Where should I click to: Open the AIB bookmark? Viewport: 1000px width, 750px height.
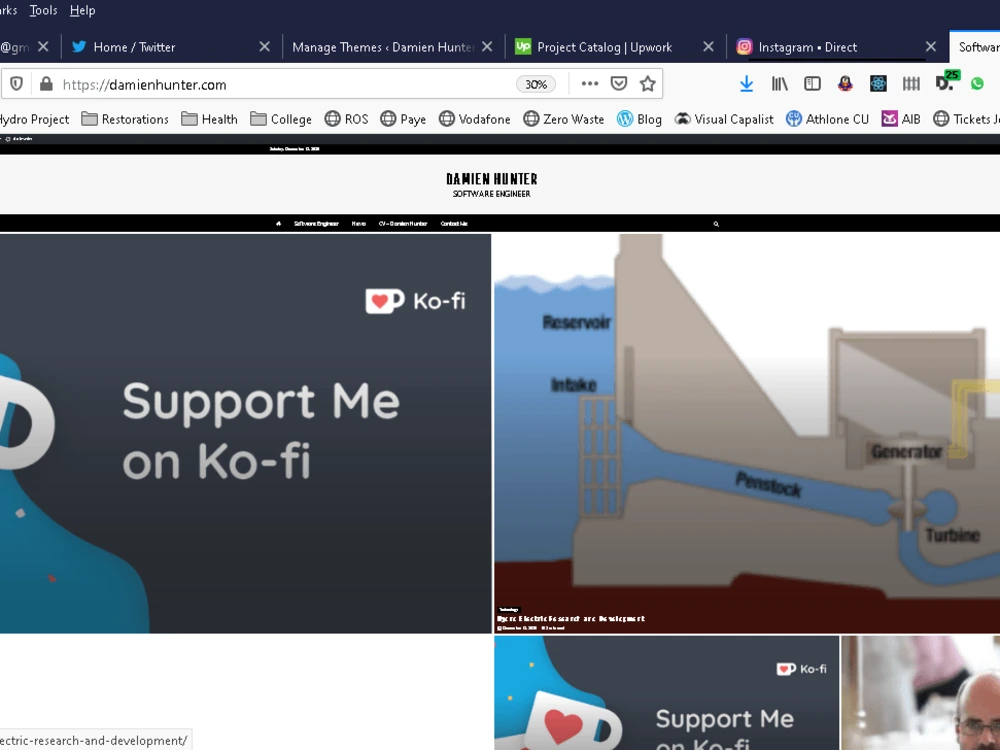[901, 119]
